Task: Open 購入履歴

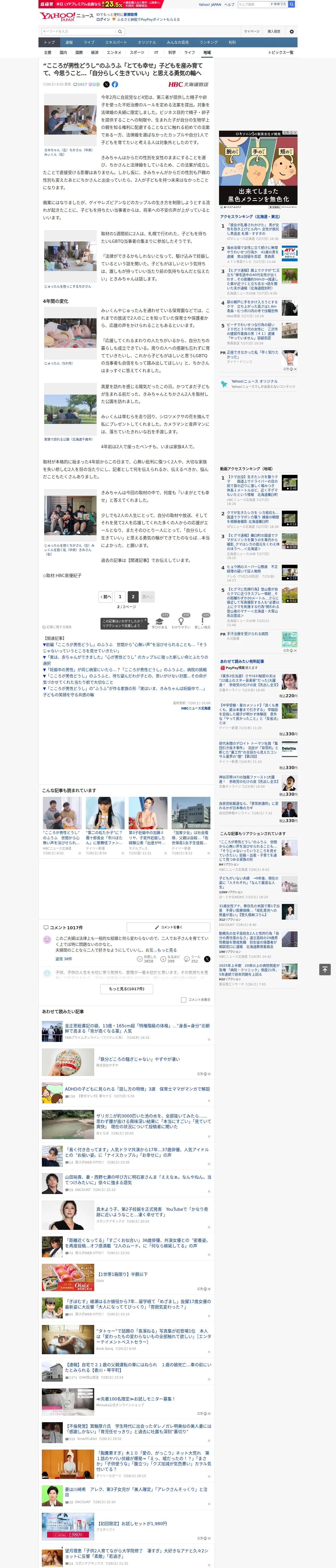Action: point(274,31)
